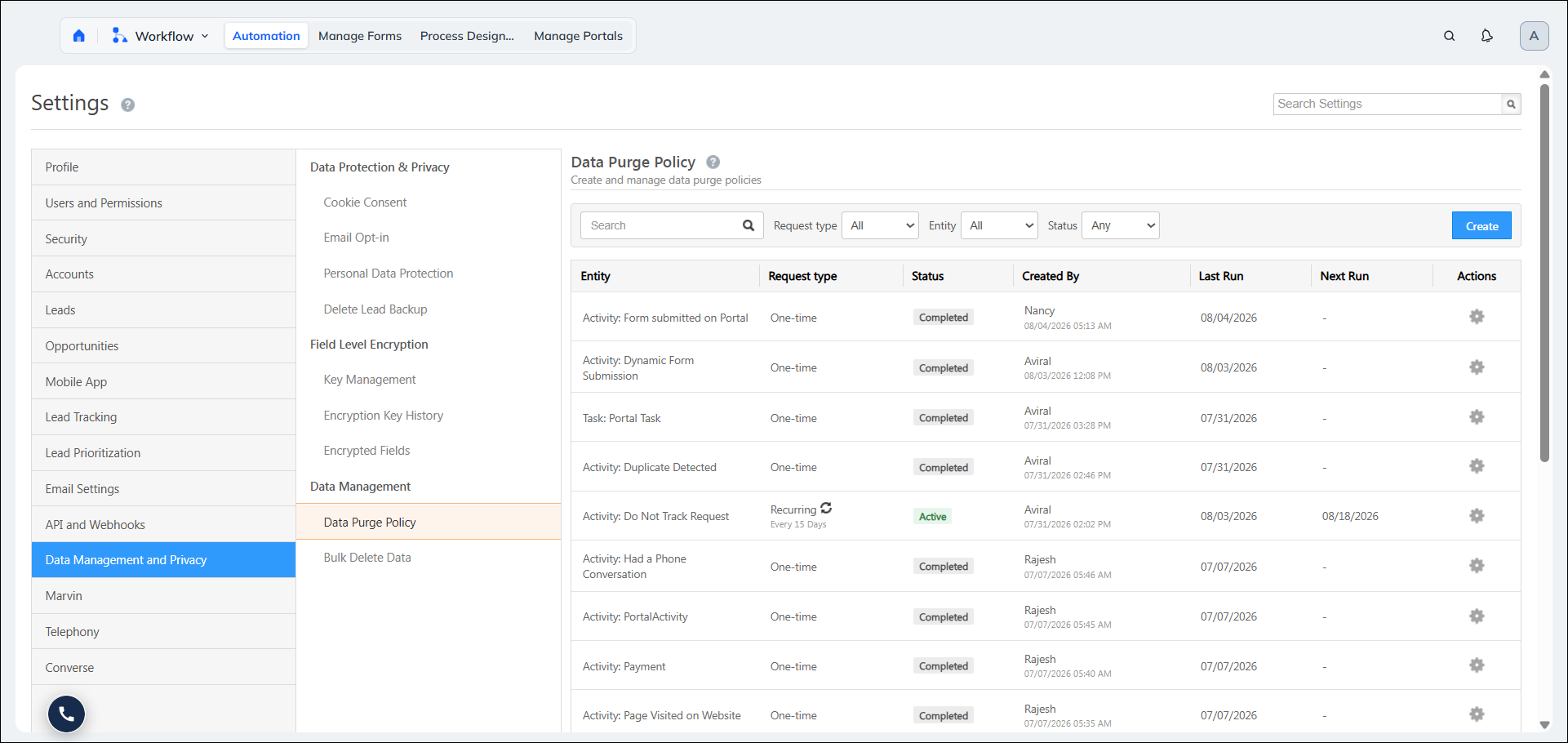Open Security settings
Image resolution: width=1568 pixels, height=743 pixels.
pyautogui.click(x=163, y=239)
